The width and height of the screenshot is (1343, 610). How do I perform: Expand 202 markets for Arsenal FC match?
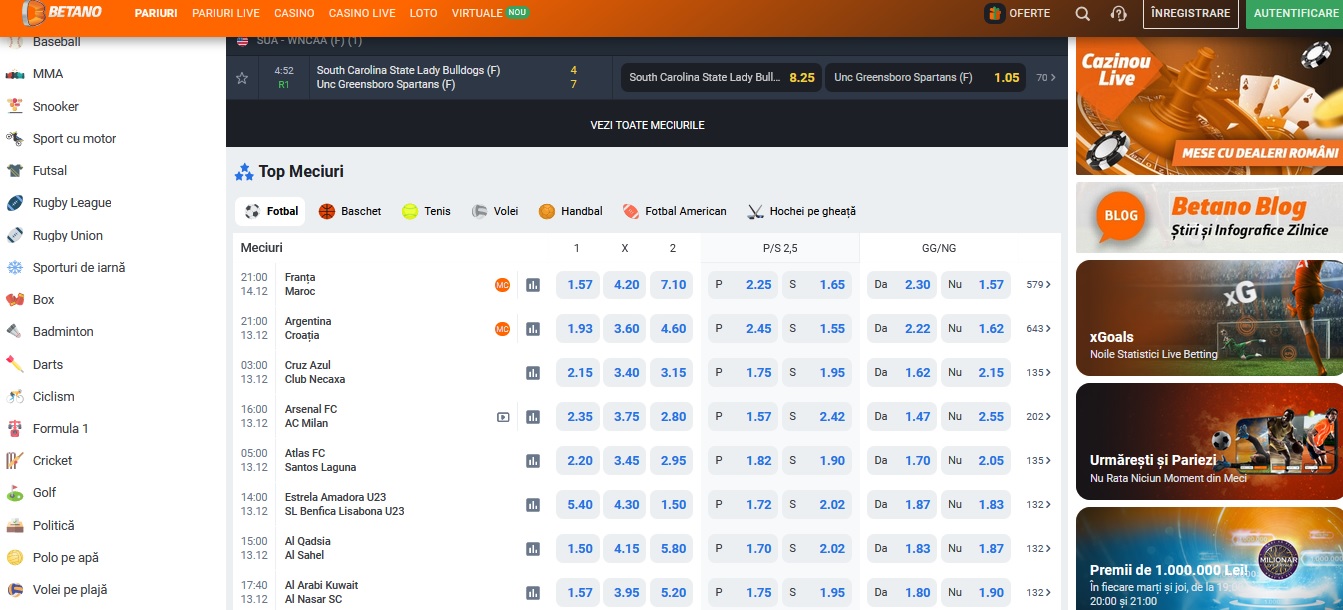[1039, 417]
